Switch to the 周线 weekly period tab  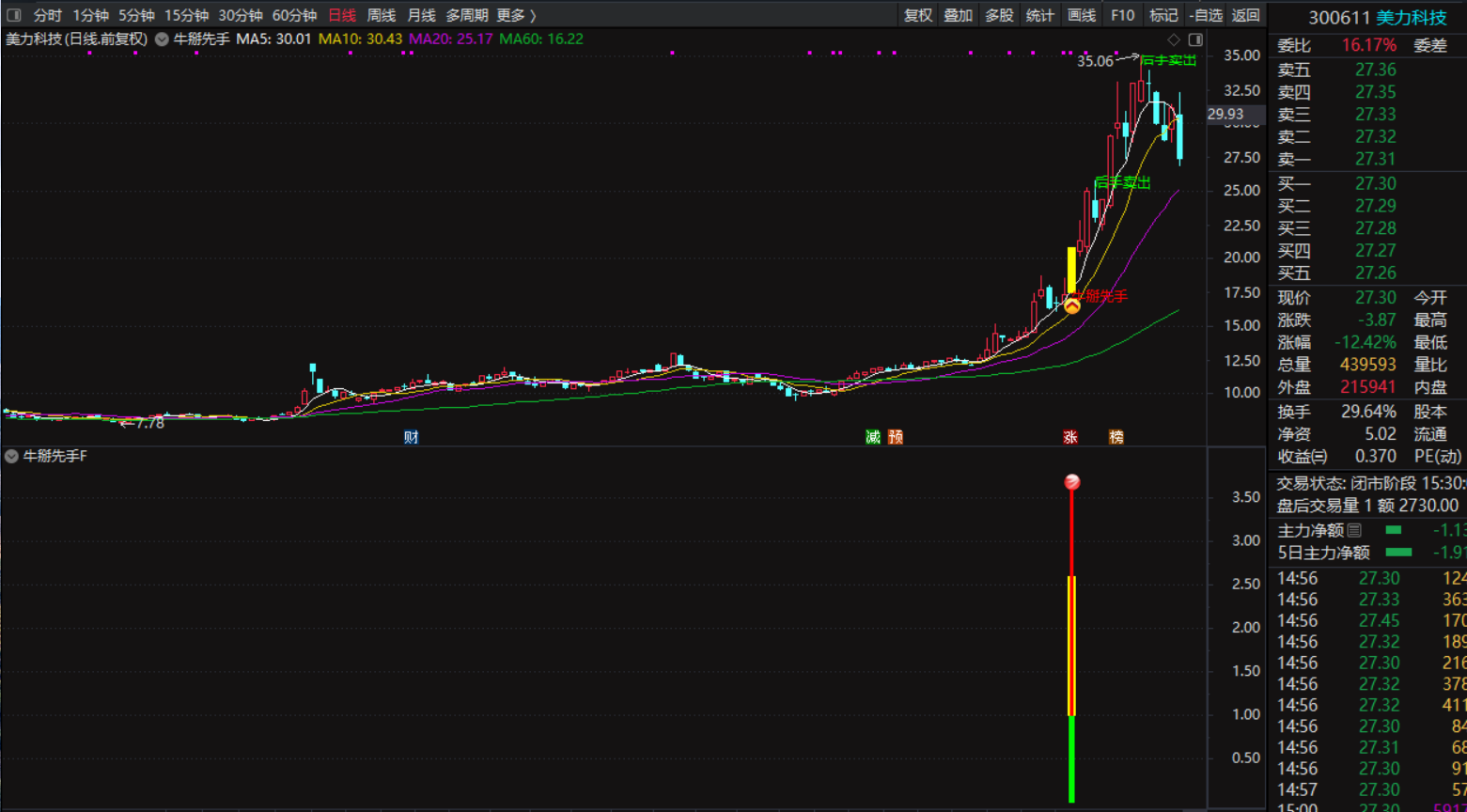pos(382,15)
